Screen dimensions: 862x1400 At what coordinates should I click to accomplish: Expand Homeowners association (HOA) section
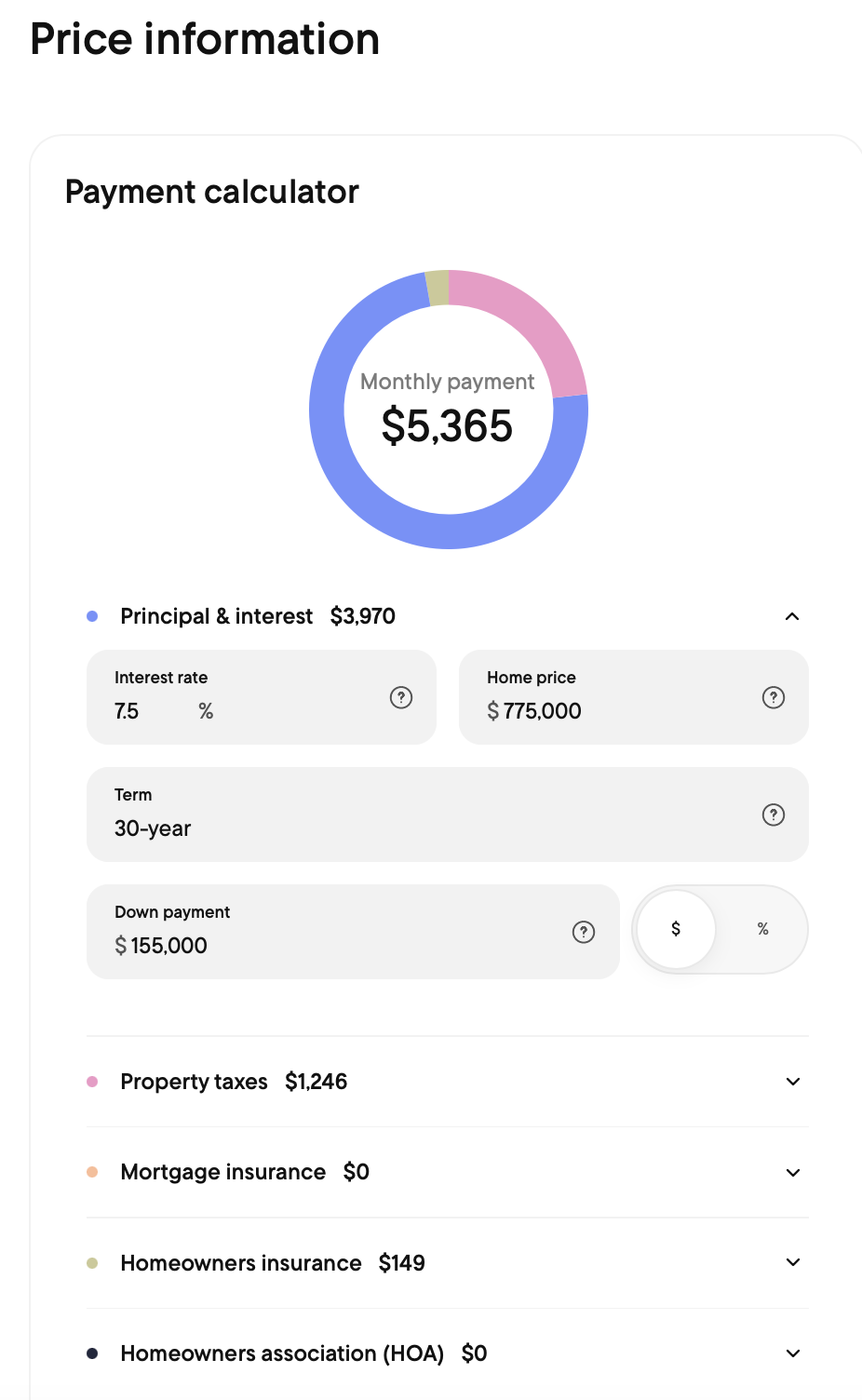point(792,1353)
